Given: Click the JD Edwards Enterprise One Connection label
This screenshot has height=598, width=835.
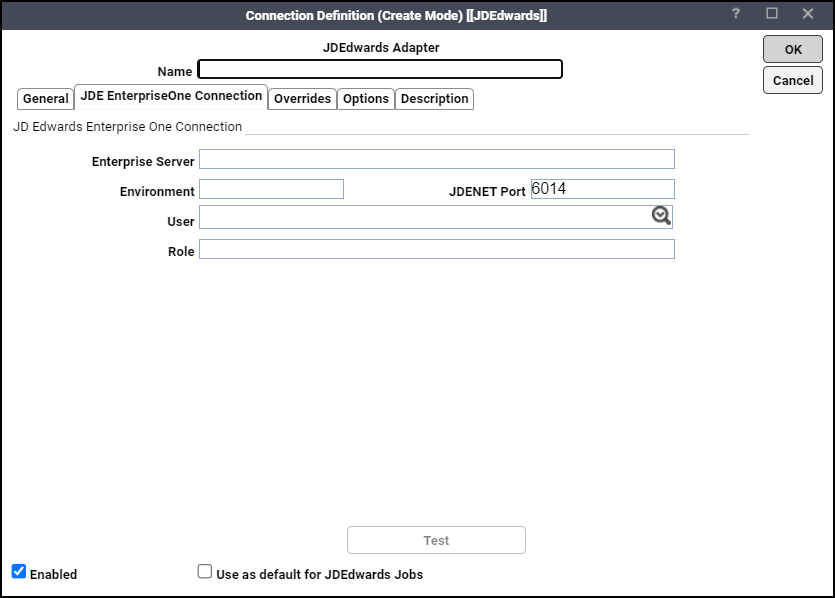Looking at the screenshot, I should pos(127,127).
